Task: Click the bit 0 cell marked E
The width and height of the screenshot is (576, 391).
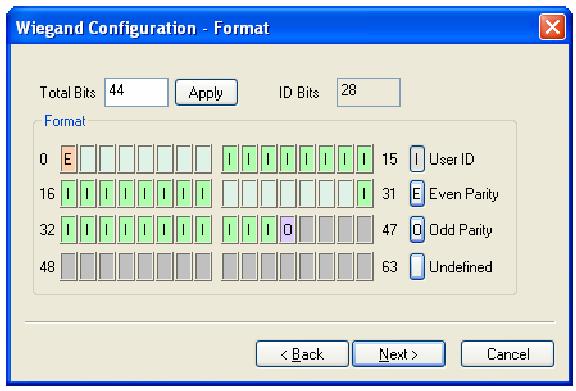Action: click(68, 159)
